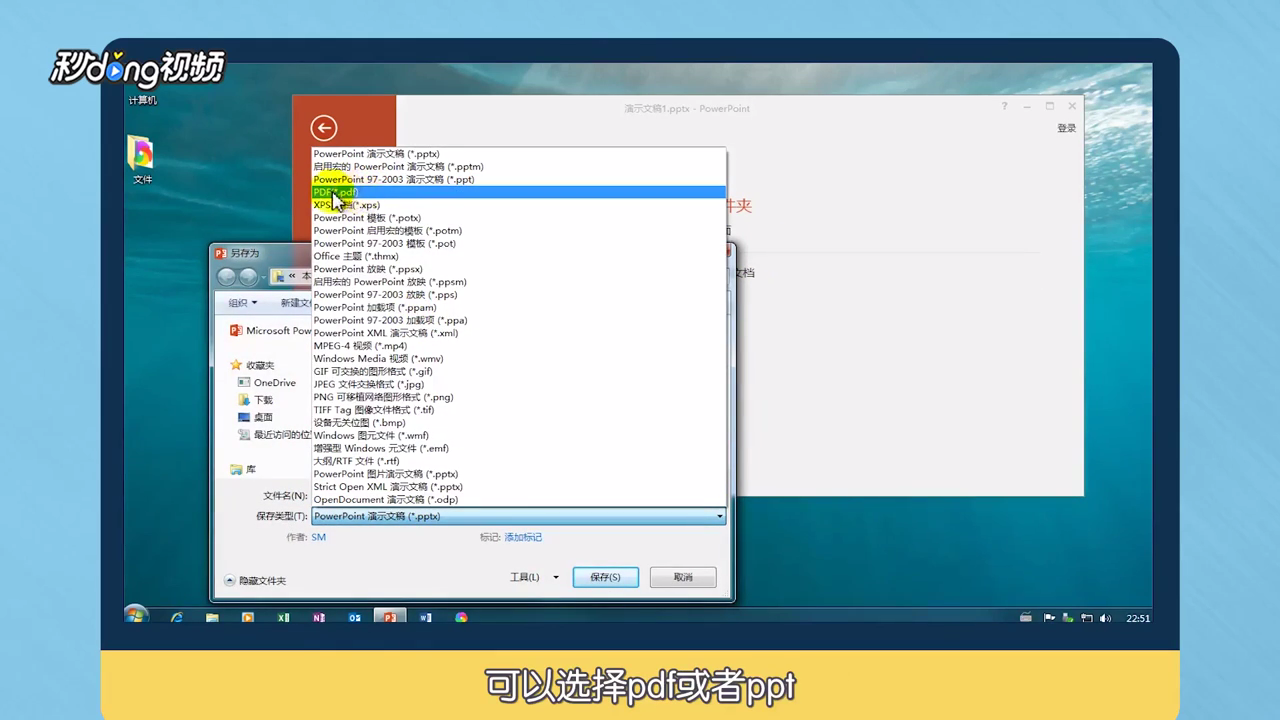Click the 添加标记 link
1280x720 pixels.
click(523, 538)
